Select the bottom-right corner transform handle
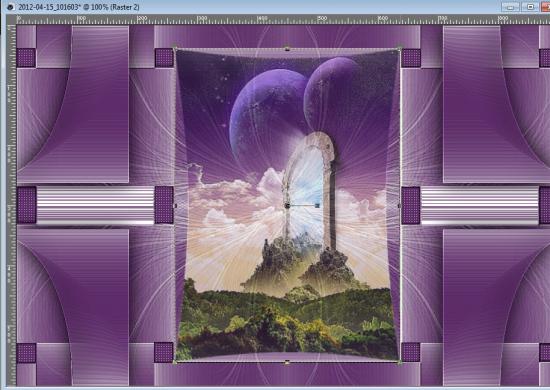550x390 pixels. pos(400,362)
